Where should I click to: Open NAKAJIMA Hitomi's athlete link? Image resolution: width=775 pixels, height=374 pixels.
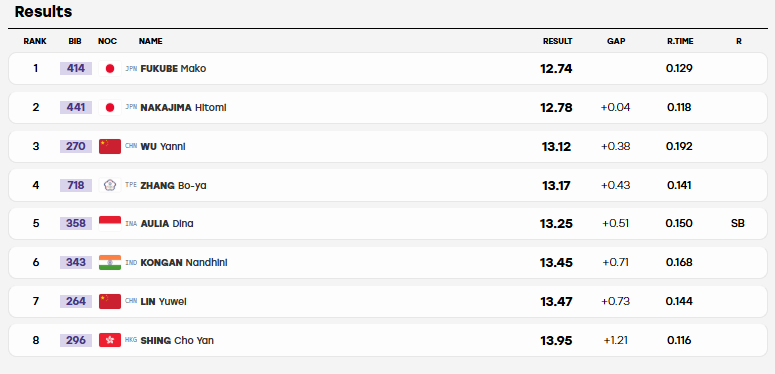(x=183, y=107)
